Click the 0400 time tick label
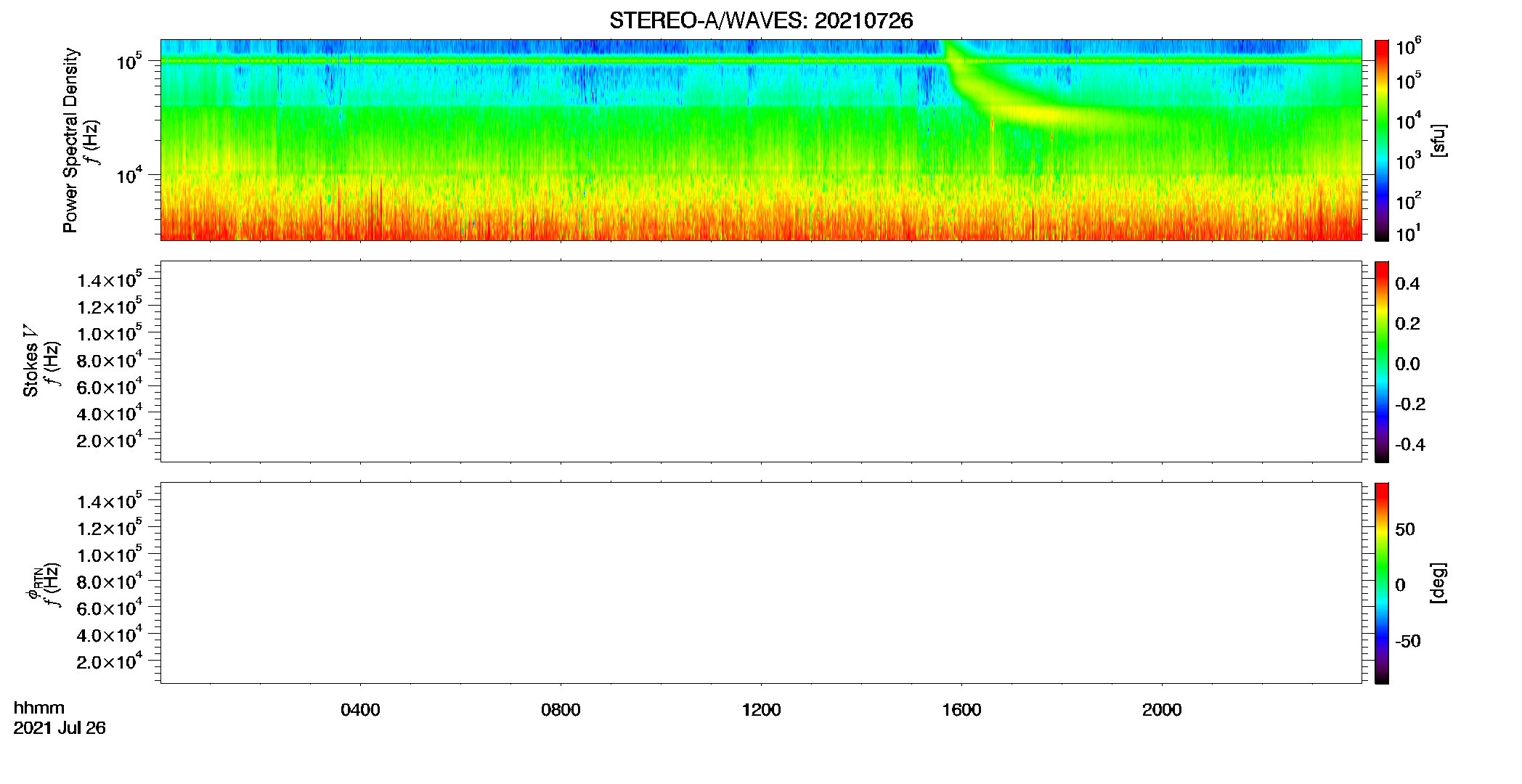The width and height of the screenshot is (1522, 784). pos(360,710)
